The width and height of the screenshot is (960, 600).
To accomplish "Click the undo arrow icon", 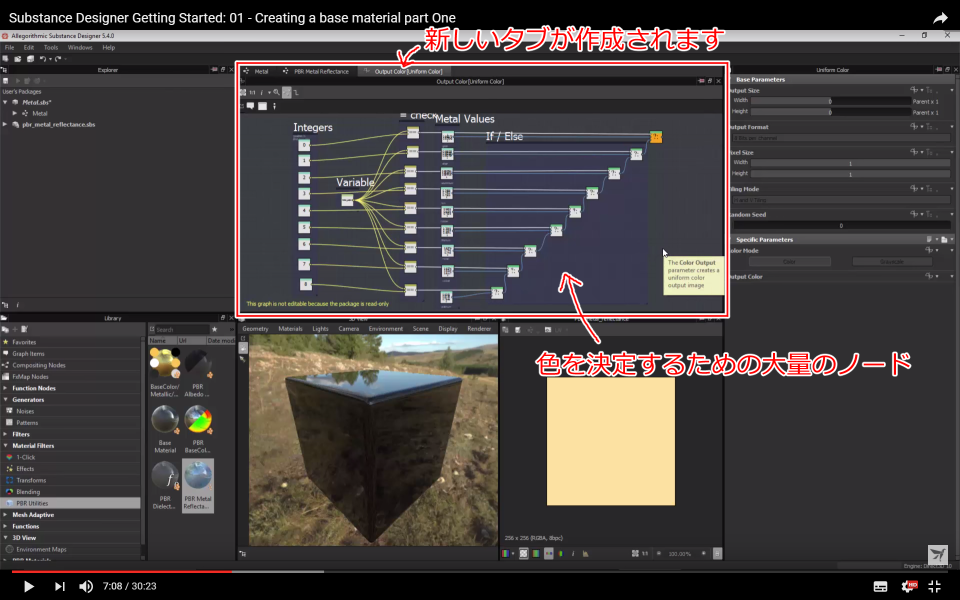I will point(42,59).
